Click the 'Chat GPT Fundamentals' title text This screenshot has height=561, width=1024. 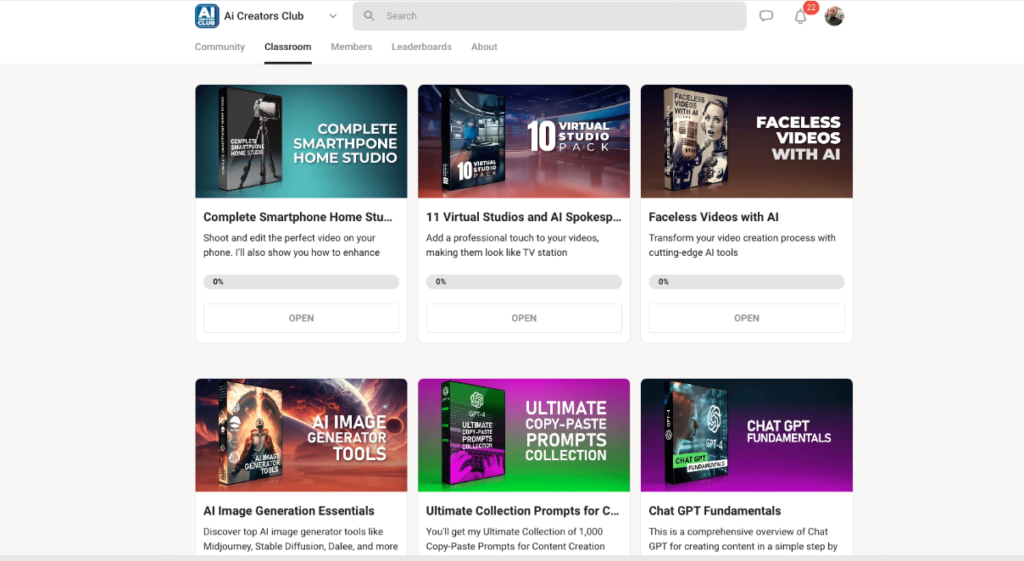(x=714, y=511)
